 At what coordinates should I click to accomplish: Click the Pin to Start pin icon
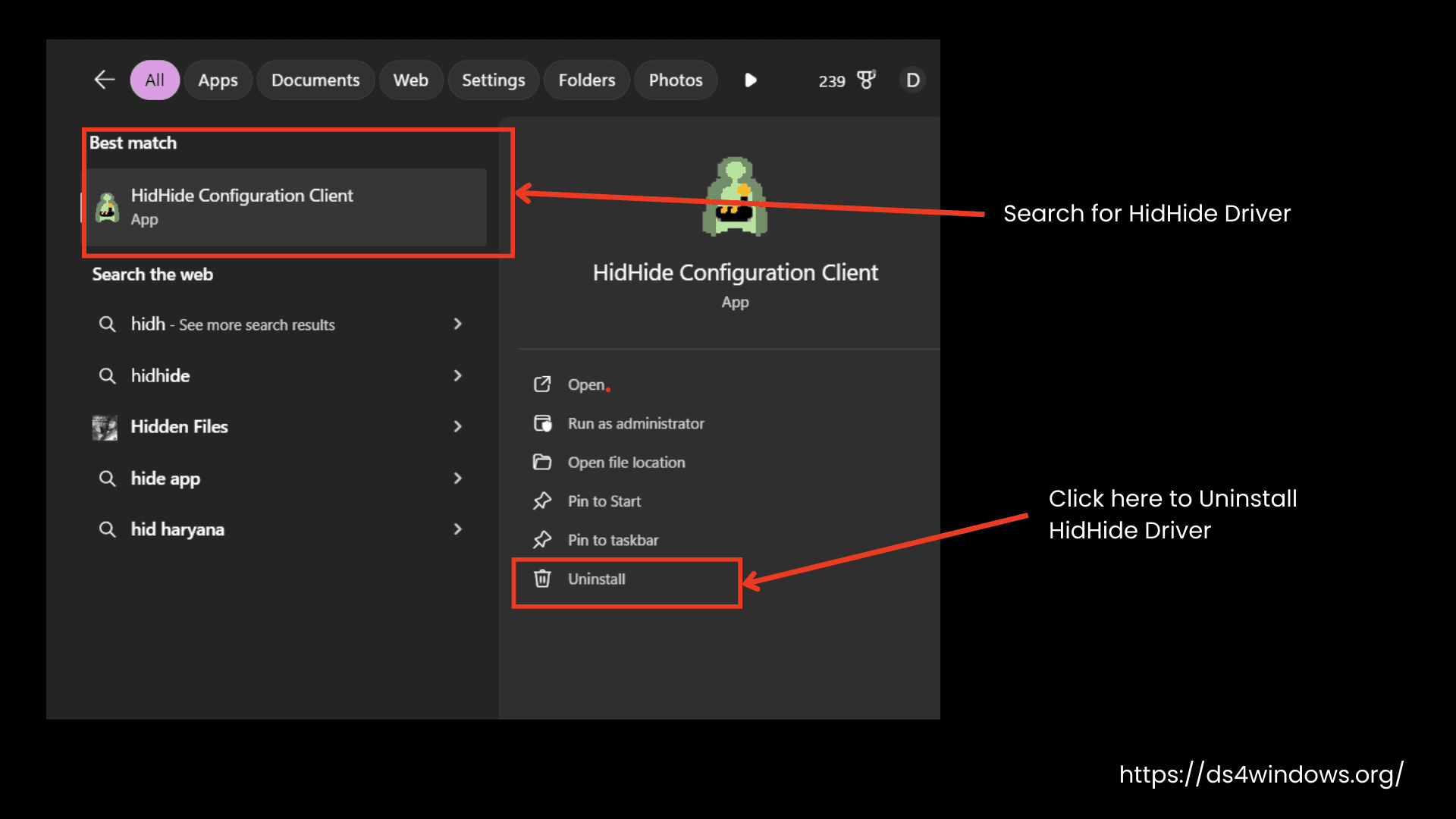click(542, 501)
